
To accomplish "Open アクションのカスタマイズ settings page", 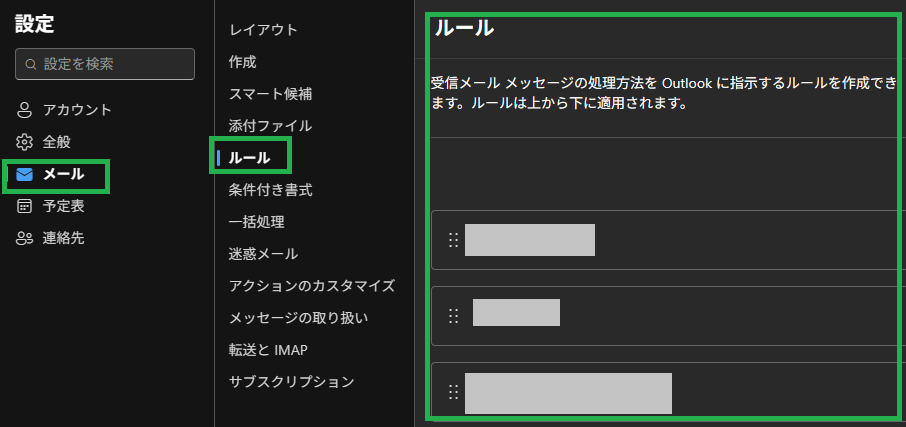I will coord(312,285).
